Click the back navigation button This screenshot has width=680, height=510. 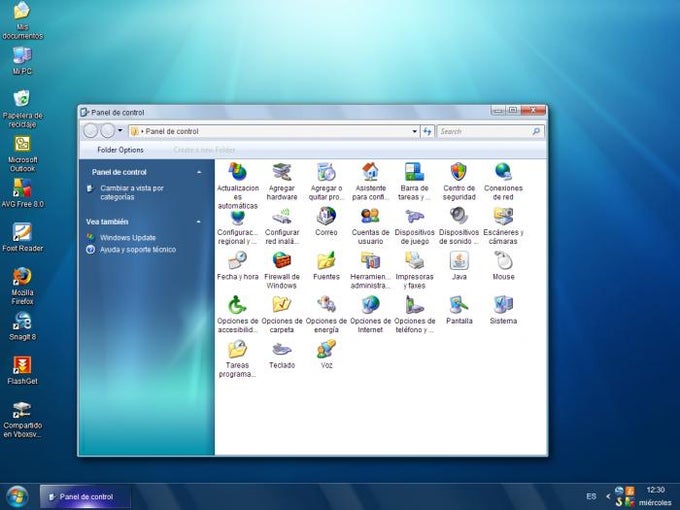(x=91, y=131)
